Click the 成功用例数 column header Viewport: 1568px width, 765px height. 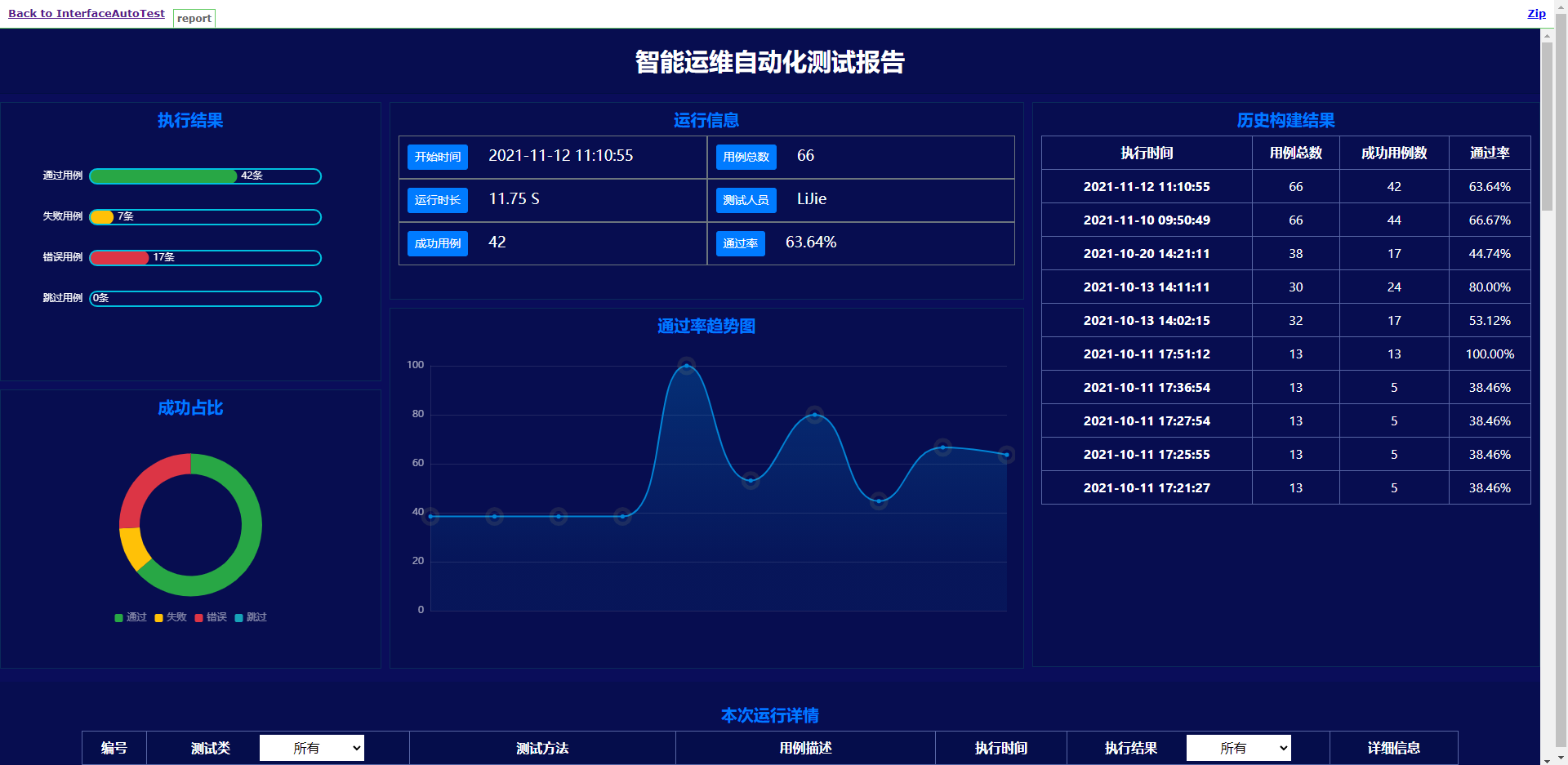[x=1394, y=153]
